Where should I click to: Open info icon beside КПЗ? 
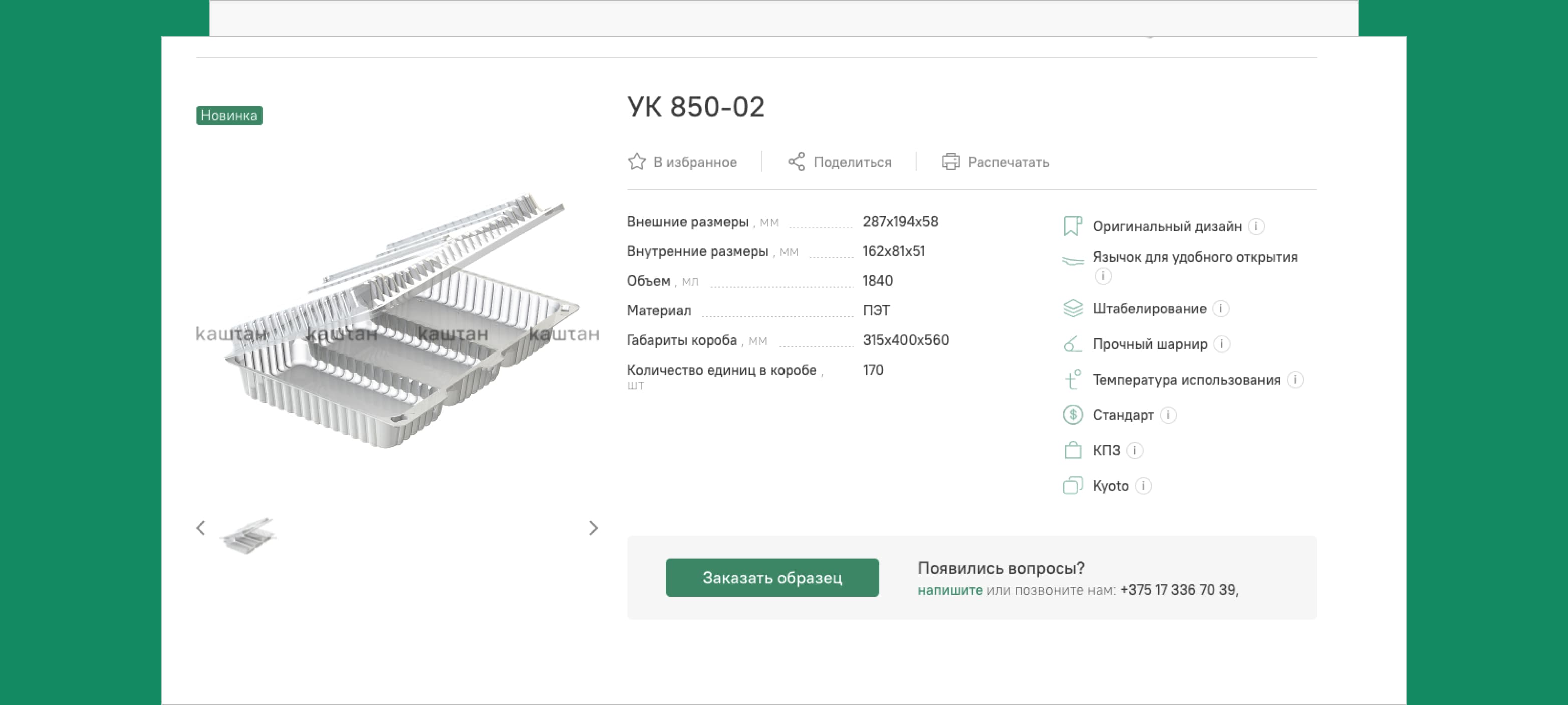coord(1135,450)
